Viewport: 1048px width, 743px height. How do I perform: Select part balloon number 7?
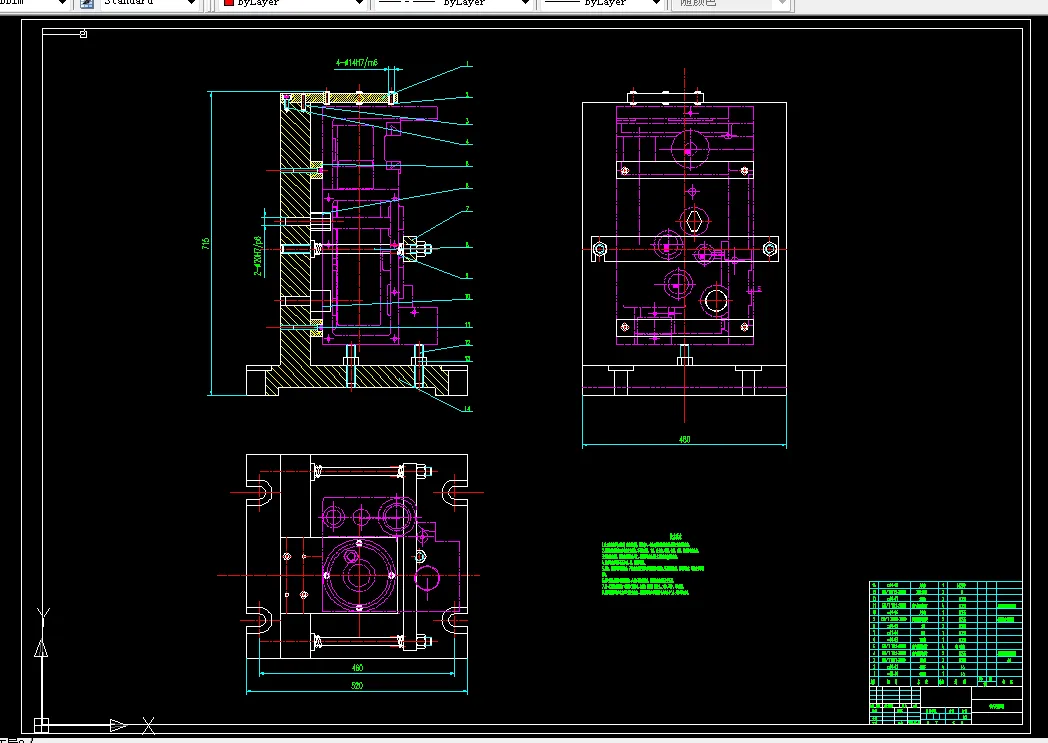click(468, 209)
